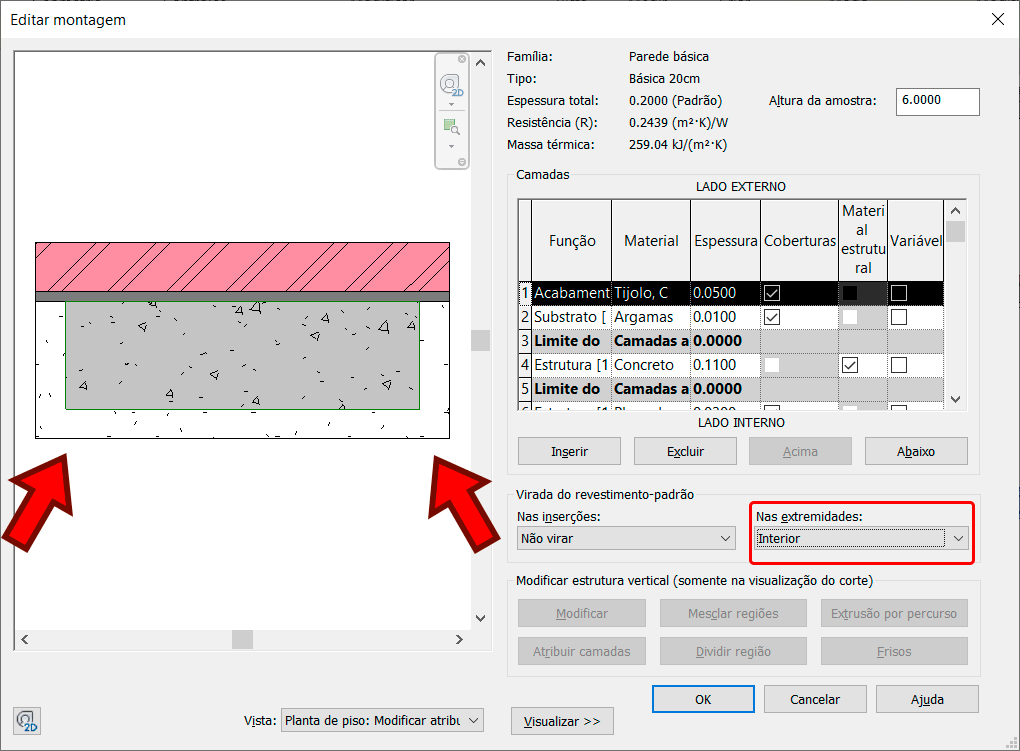1020x751 pixels.
Task: Click the zoom region tool icon
Action: tap(451, 127)
